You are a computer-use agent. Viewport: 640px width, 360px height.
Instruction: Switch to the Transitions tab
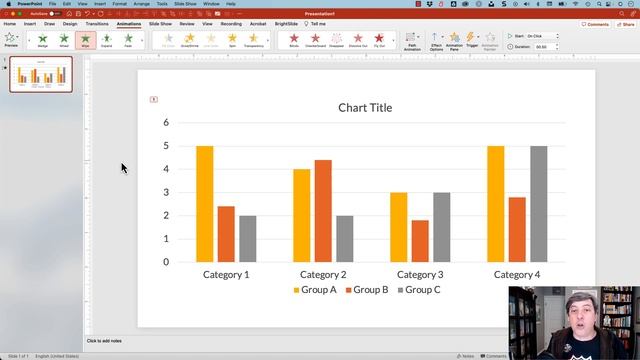(97, 24)
